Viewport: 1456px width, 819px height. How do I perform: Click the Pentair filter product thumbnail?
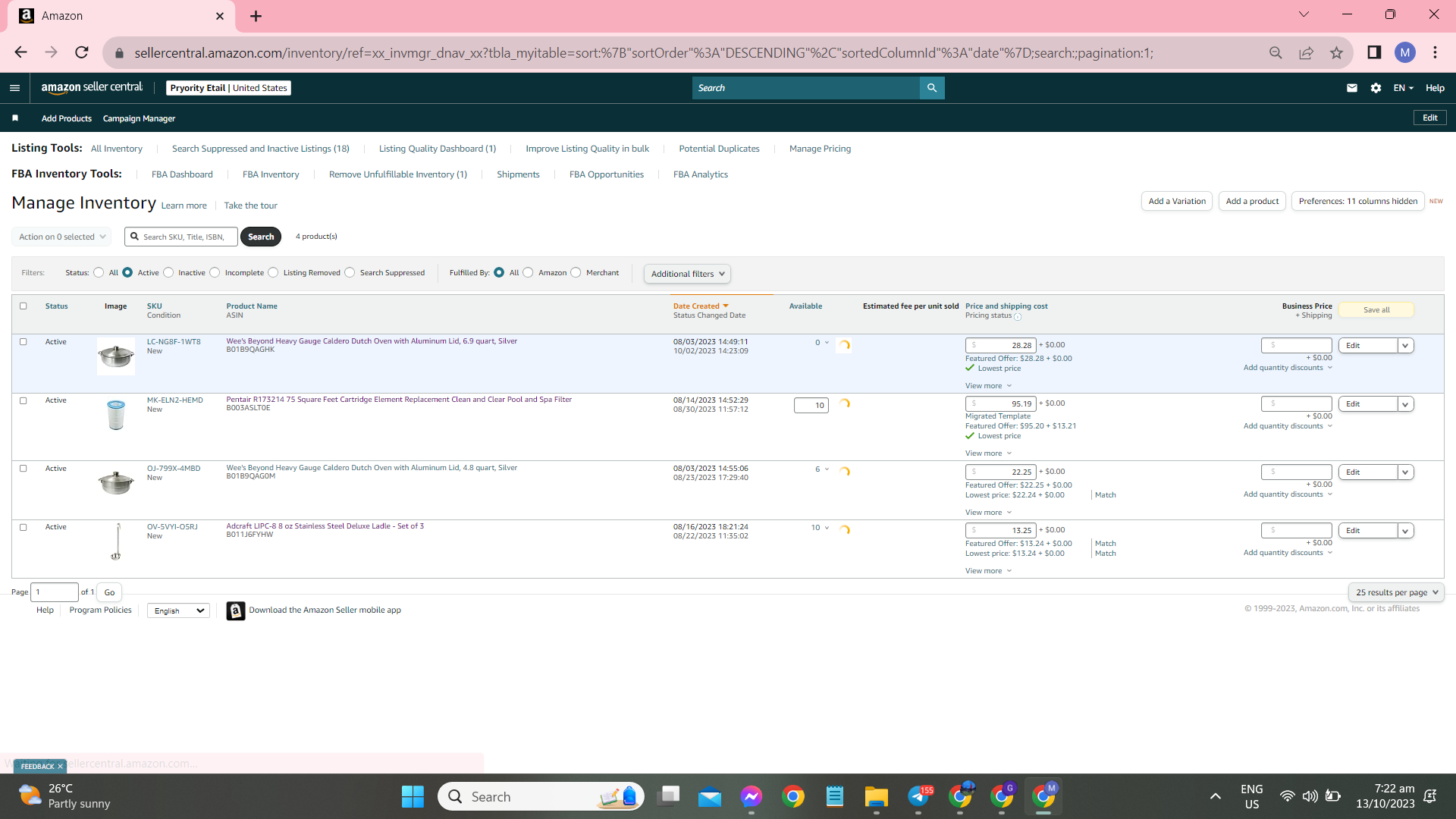click(116, 416)
